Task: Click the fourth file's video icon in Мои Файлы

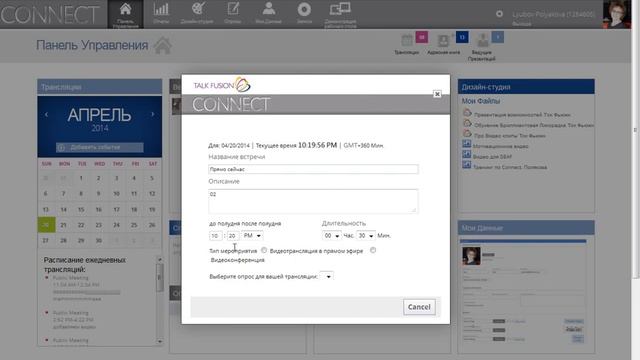Action: coord(467,144)
